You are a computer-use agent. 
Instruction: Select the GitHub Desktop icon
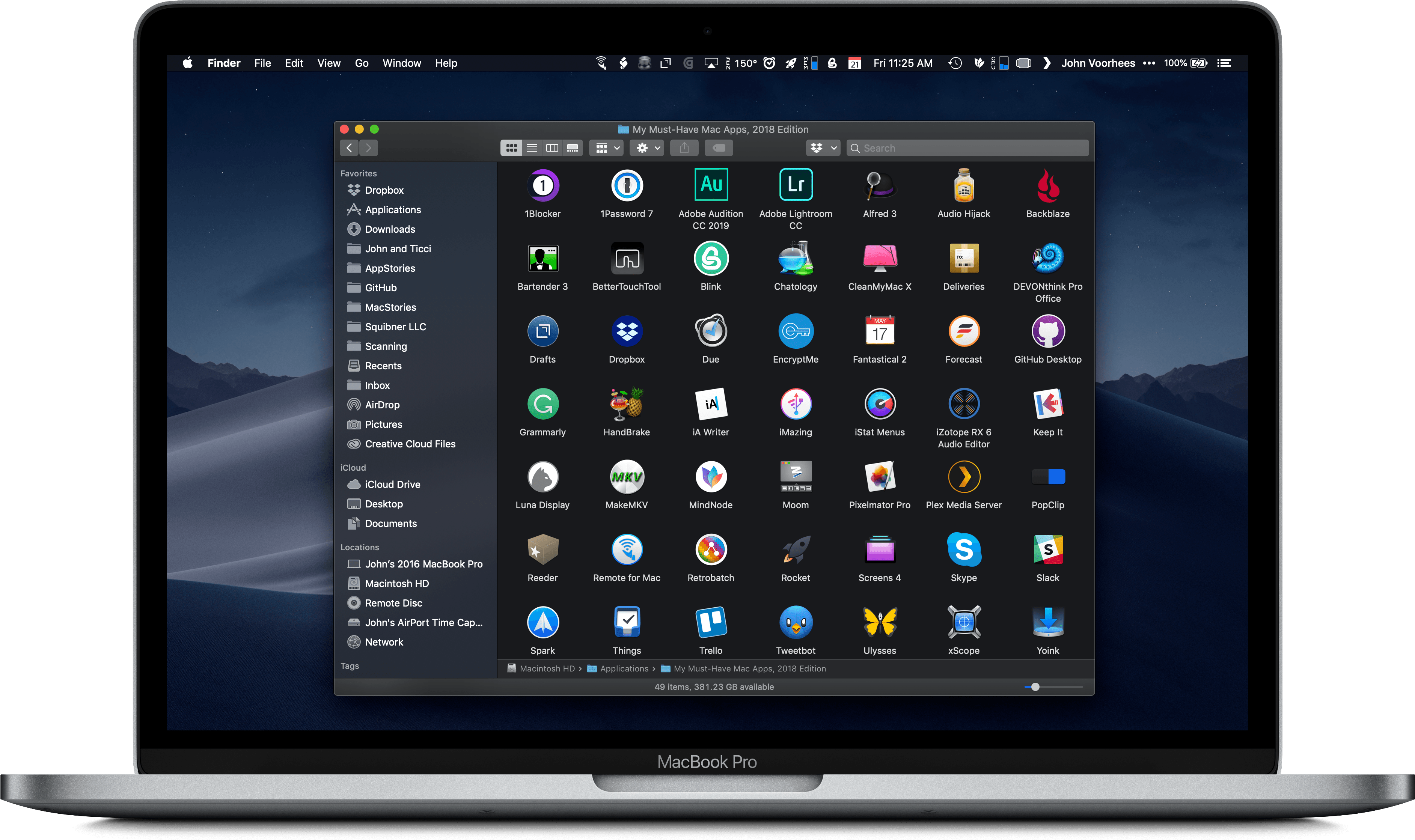pyautogui.click(x=1048, y=331)
